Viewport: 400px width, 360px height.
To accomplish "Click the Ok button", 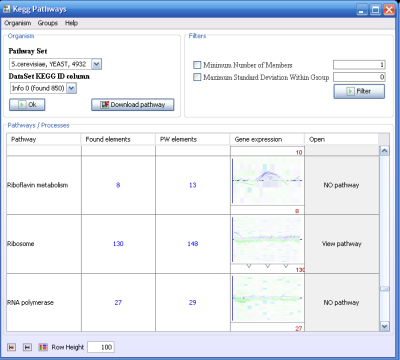I will tap(27, 105).
